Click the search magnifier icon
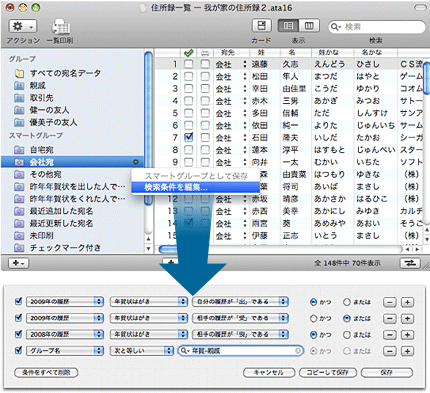The height and width of the screenshot is (393, 430). 335,27
